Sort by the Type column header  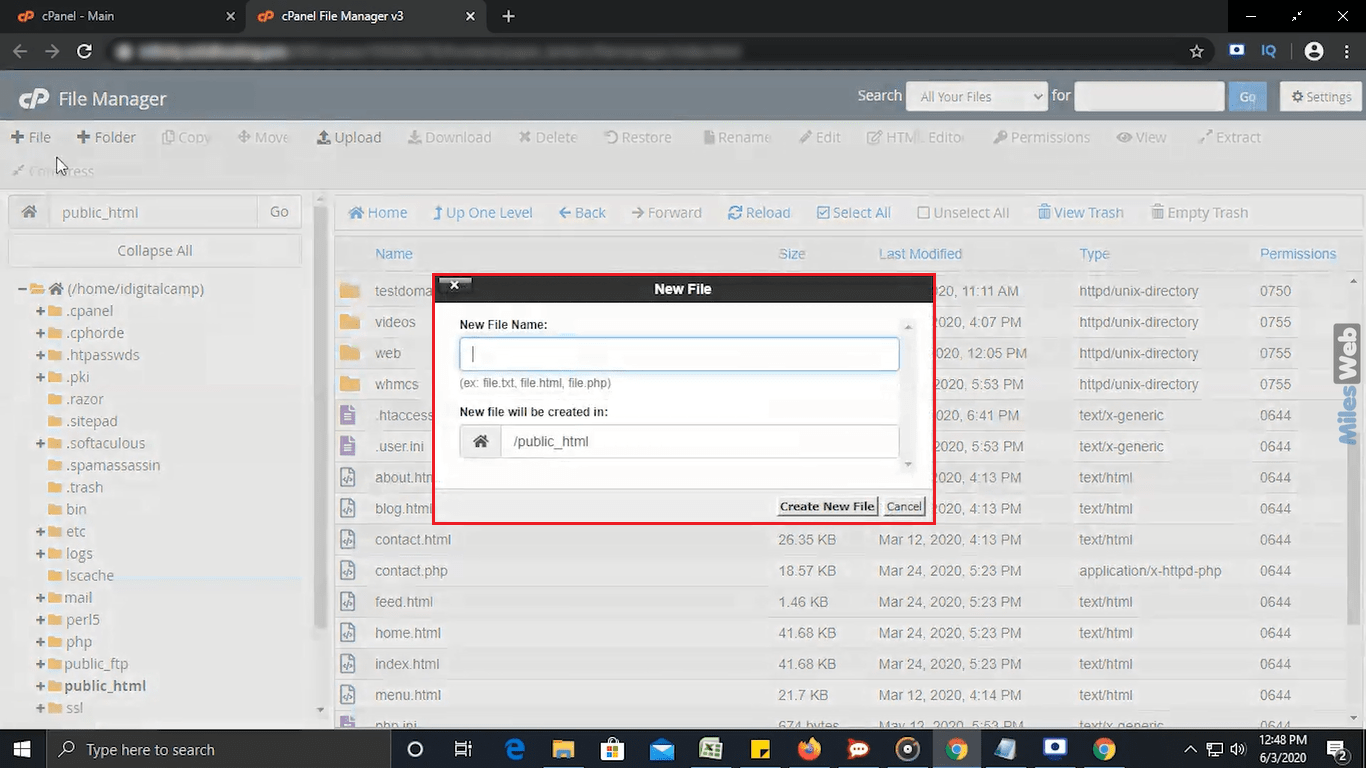click(1094, 254)
